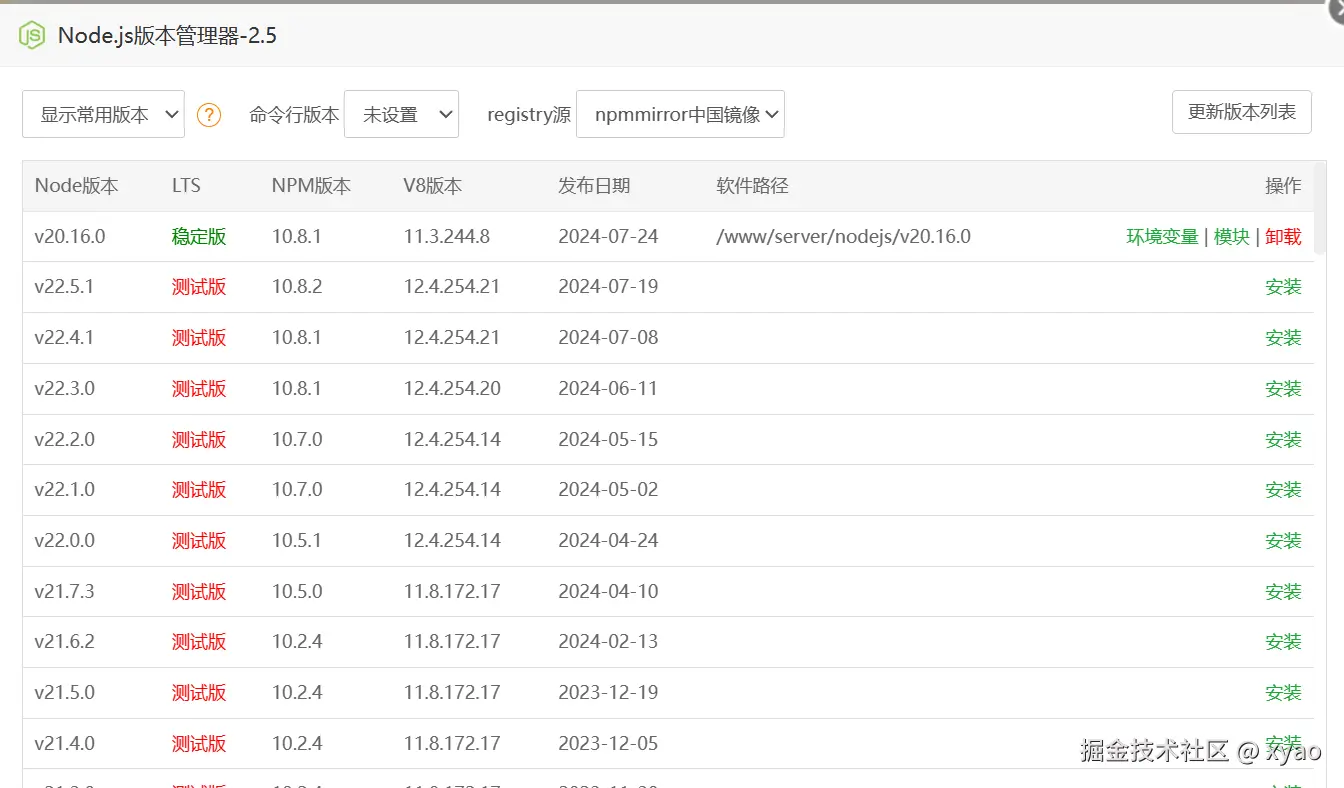
Task: Click the Node版本 column header
Action: (x=76, y=186)
